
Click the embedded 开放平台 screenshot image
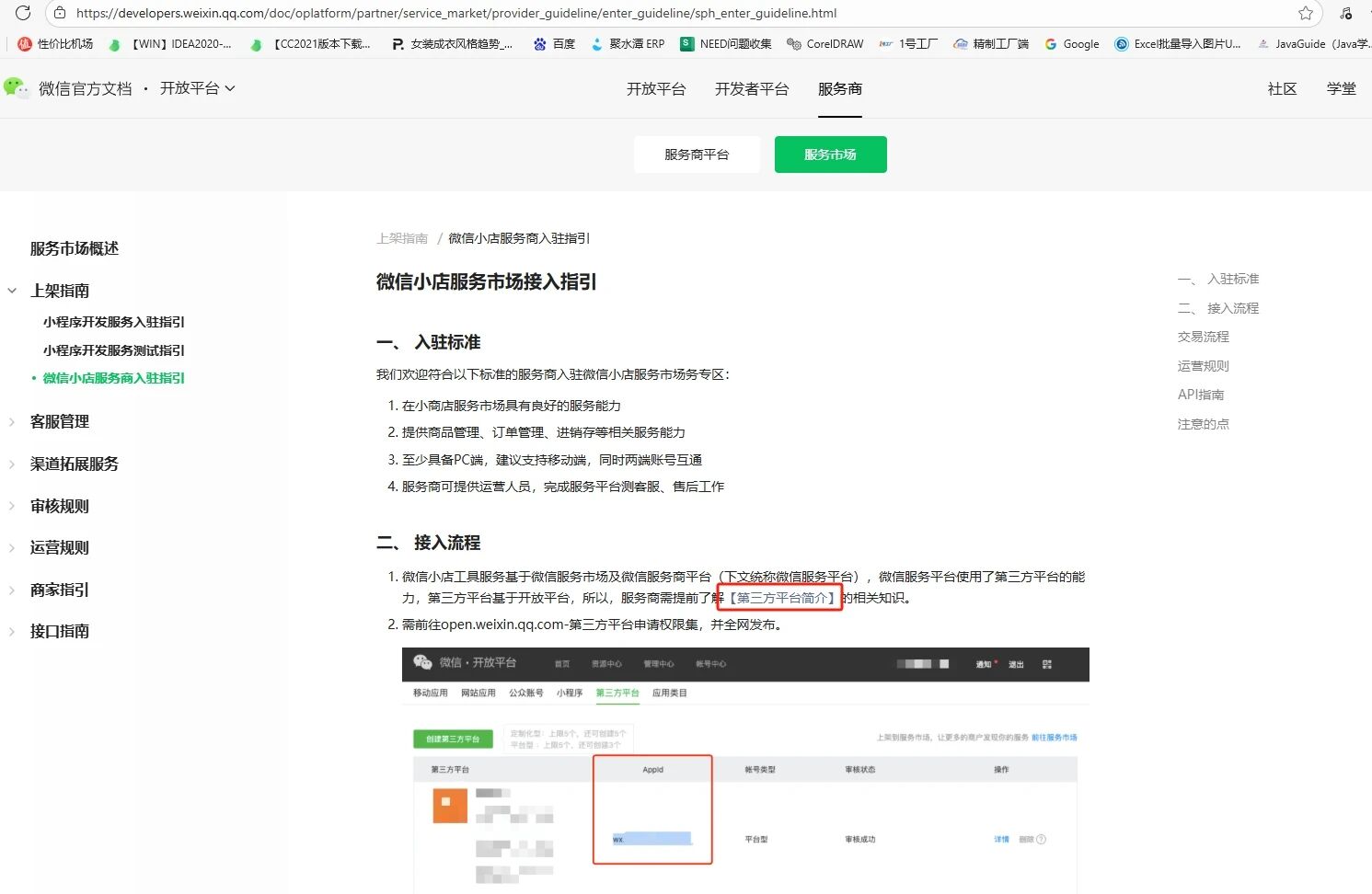point(745,770)
